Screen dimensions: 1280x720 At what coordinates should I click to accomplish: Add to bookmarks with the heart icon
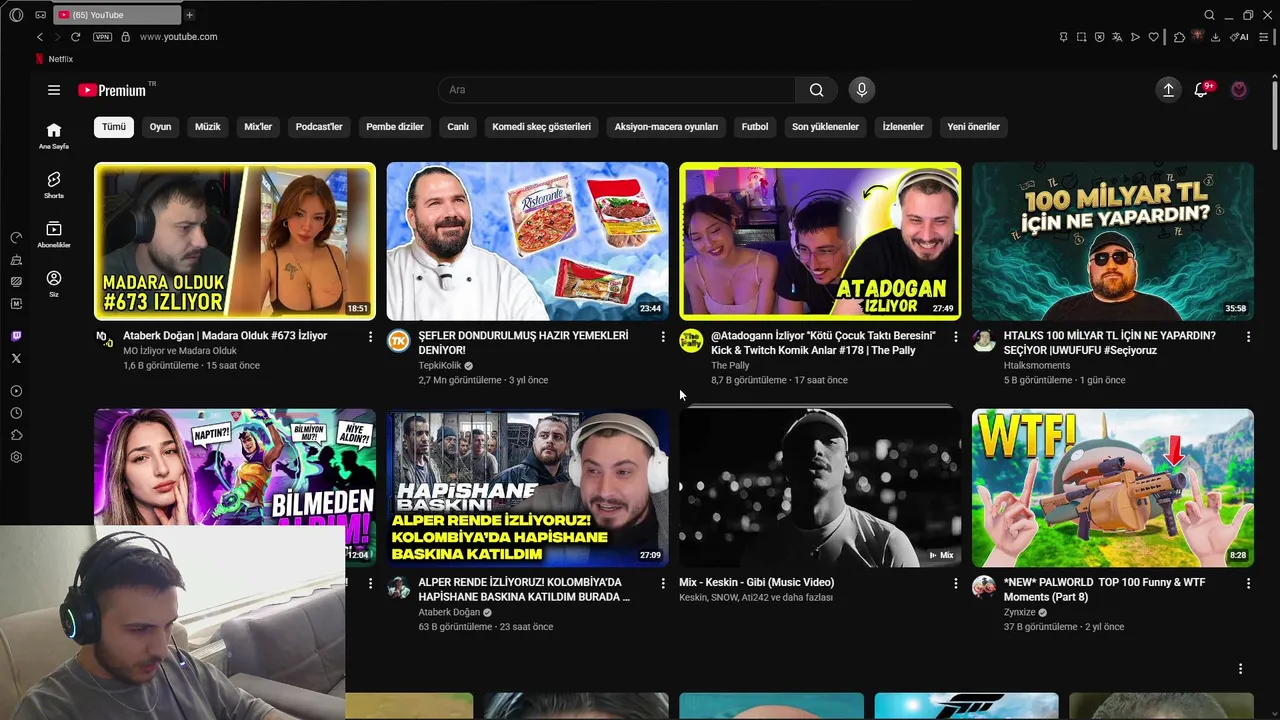1153,37
